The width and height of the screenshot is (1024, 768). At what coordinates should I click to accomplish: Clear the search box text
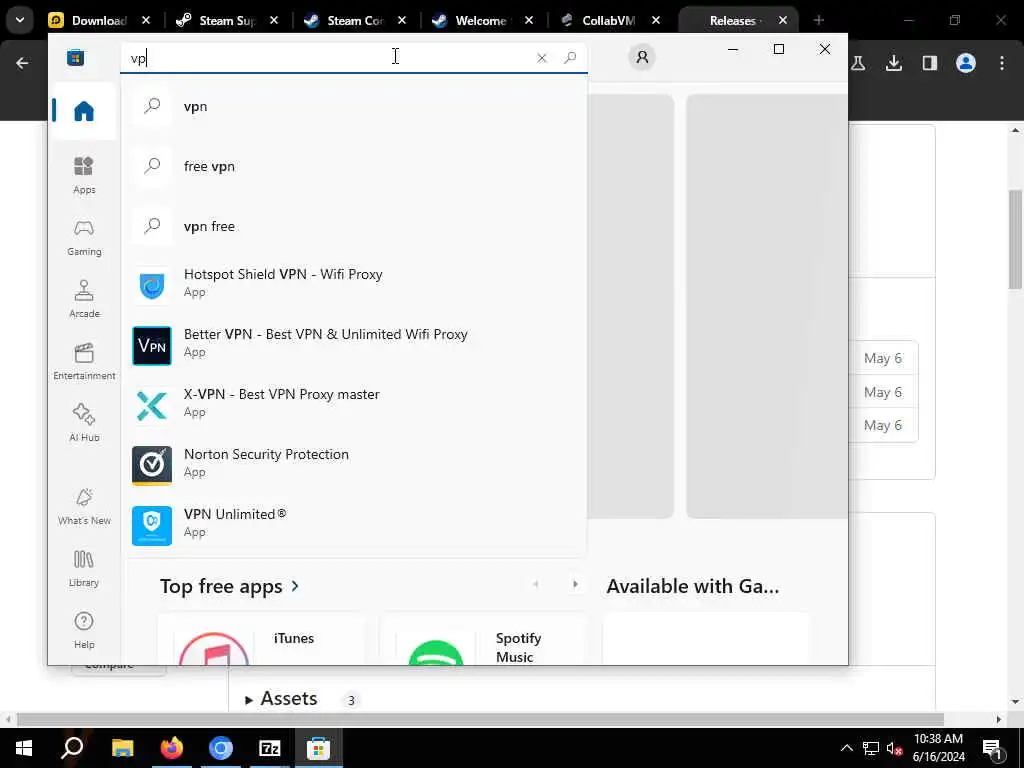point(541,58)
